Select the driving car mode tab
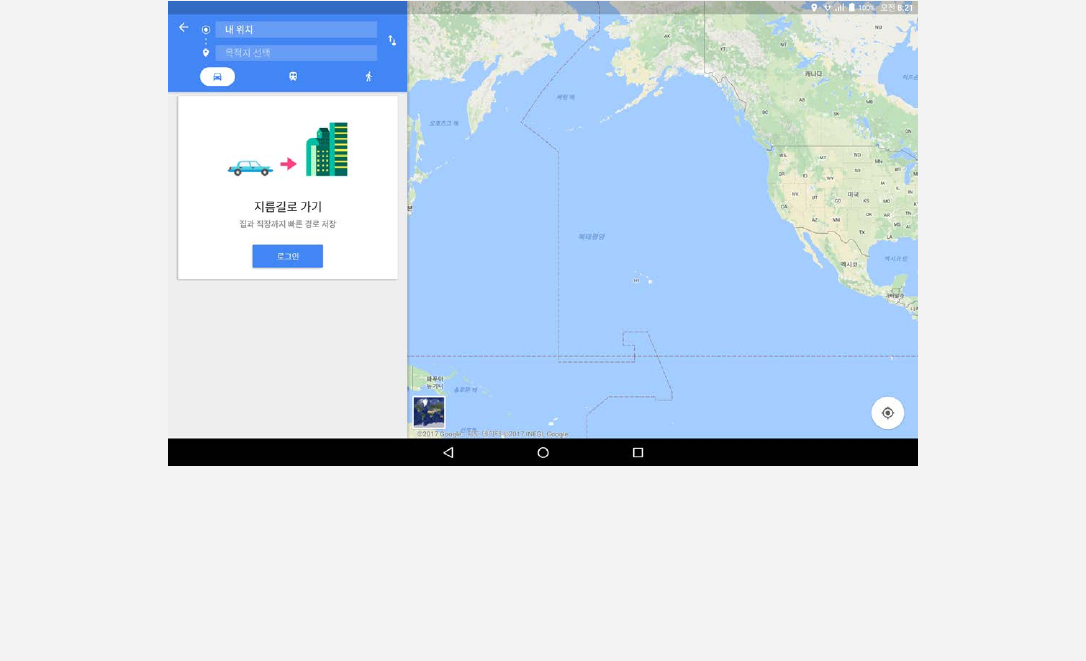The height and width of the screenshot is (661, 1086). click(x=217, y=77)
